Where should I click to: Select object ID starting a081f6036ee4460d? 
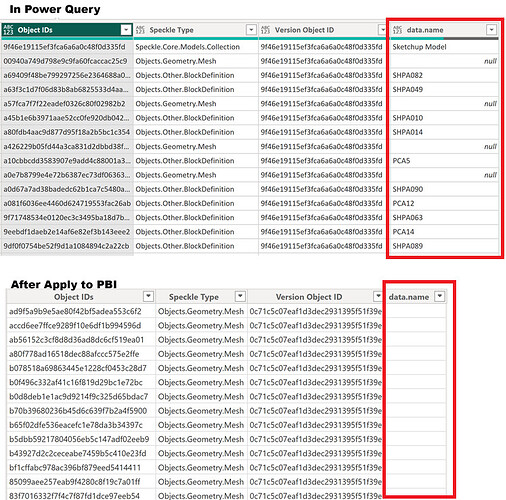67,203
